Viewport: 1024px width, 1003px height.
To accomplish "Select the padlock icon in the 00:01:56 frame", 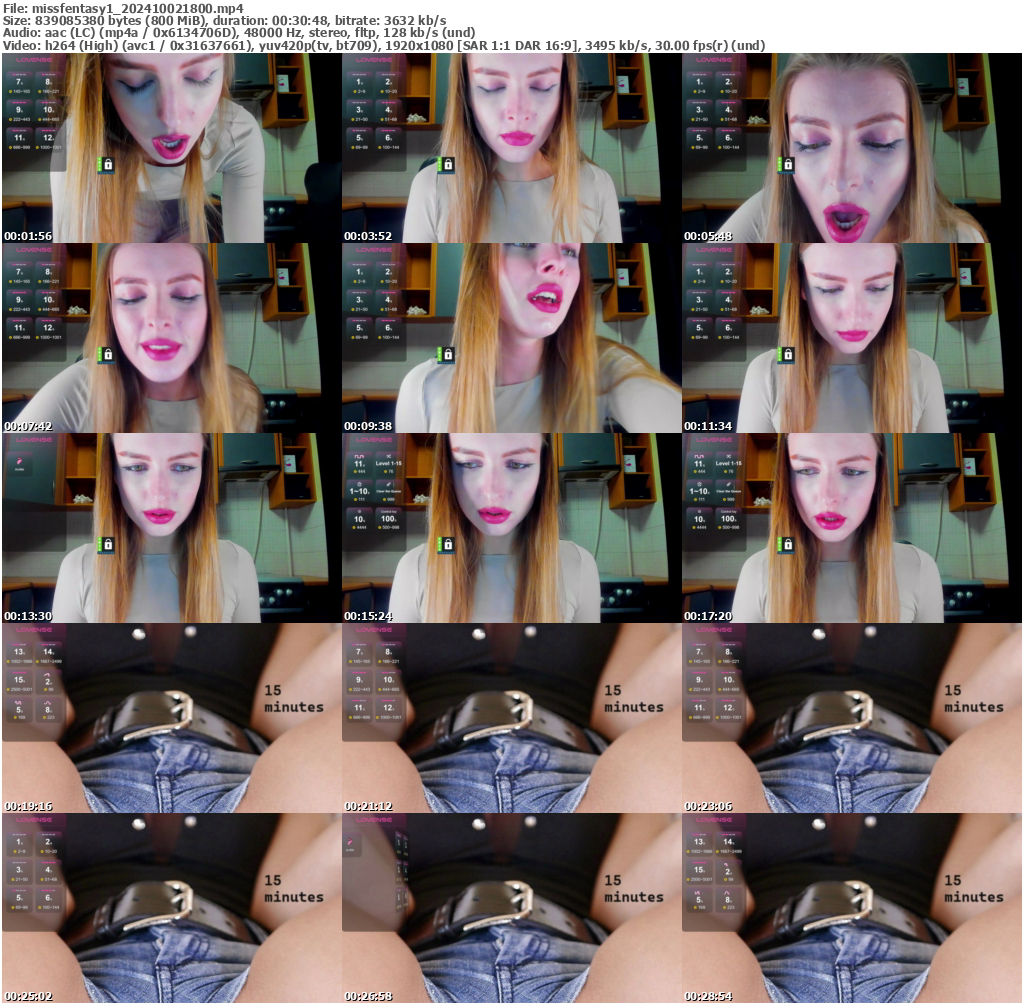I will pos(108,165).
